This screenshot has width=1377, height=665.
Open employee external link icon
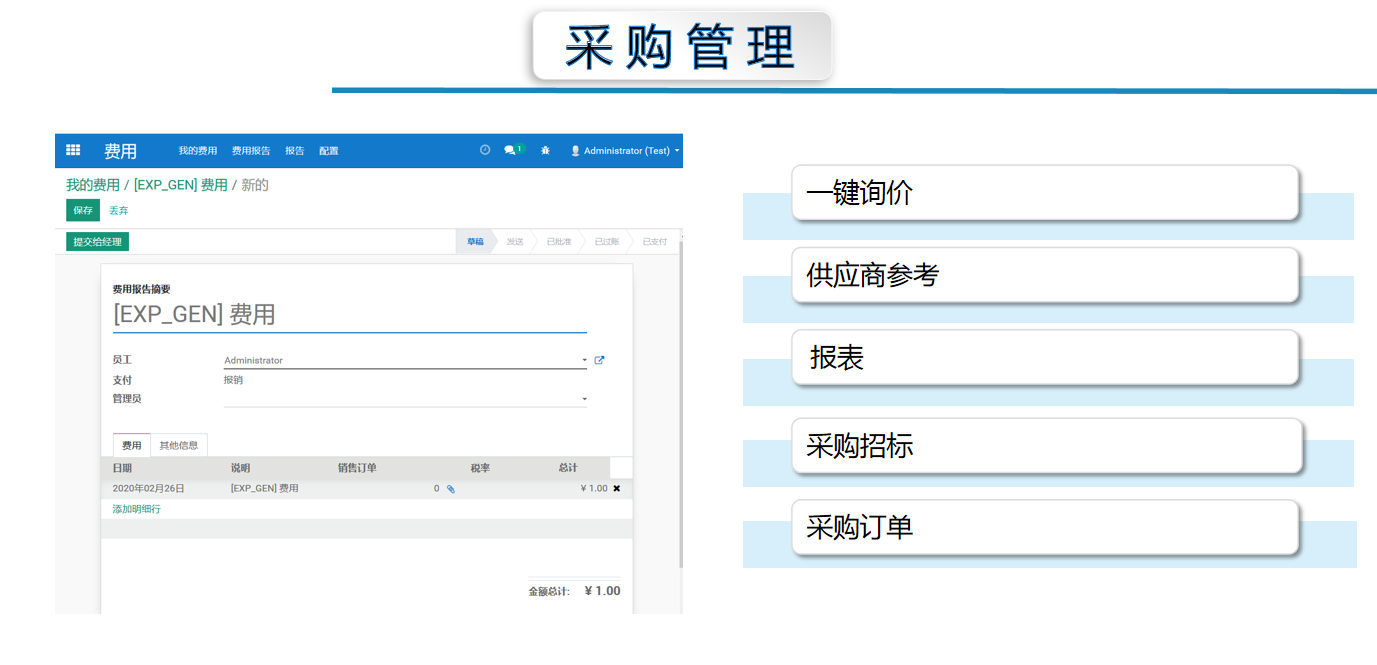tap(599, 360)
